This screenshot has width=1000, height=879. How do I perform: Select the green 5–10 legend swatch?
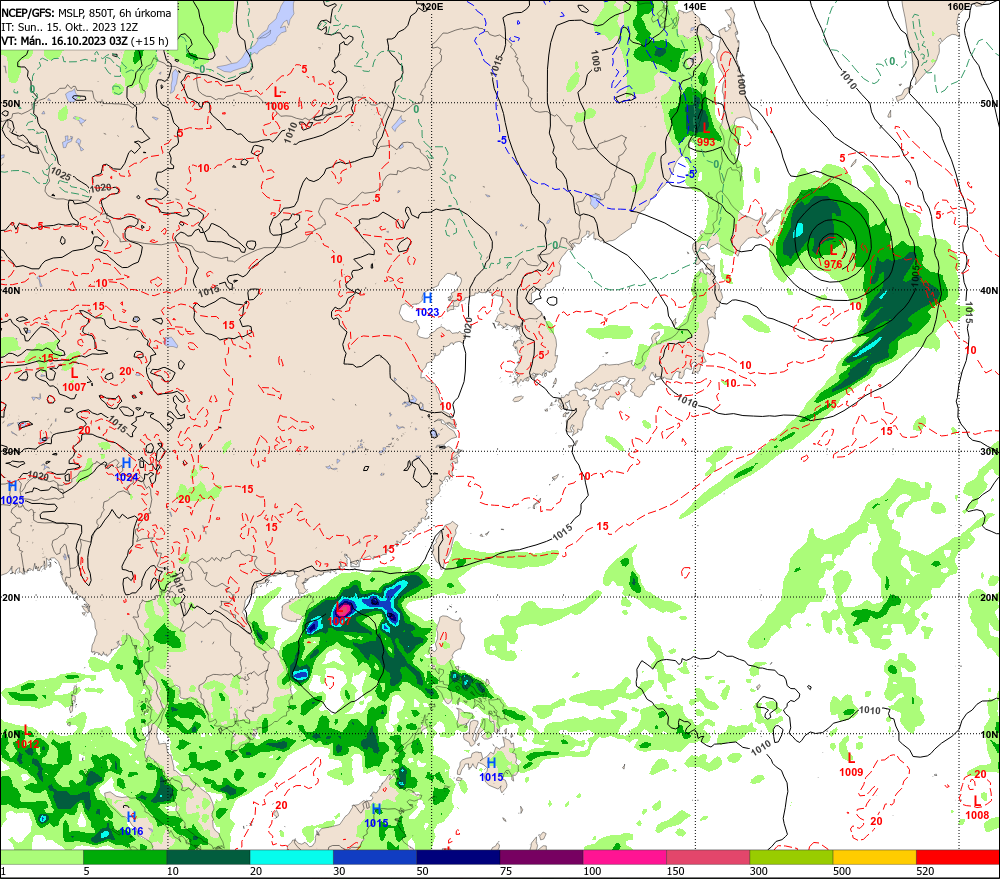[x=125, y=857]
